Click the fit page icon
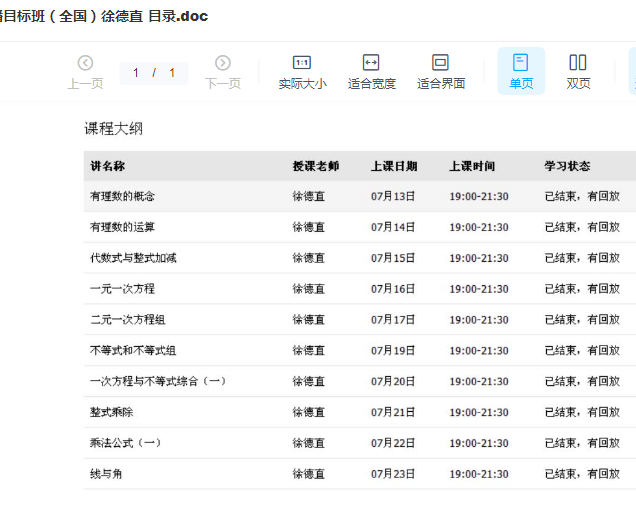Image resolution: width=636 pixels, height=522 pixels. click(440, 63)
